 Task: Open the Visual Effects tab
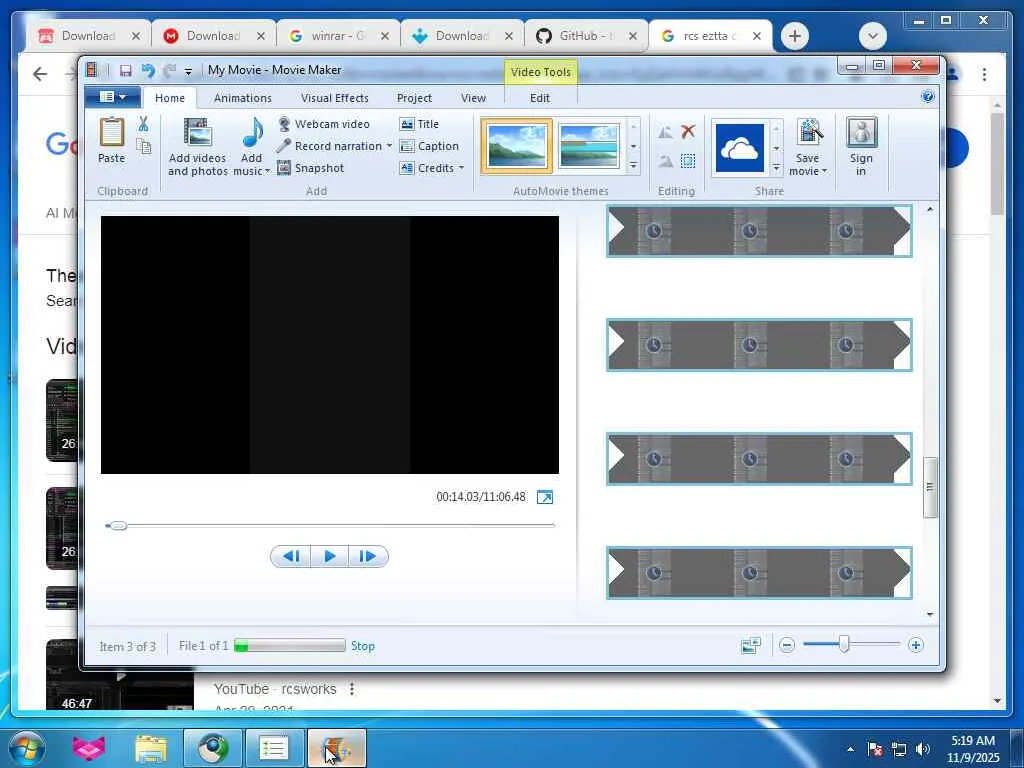tap(334, 98)
